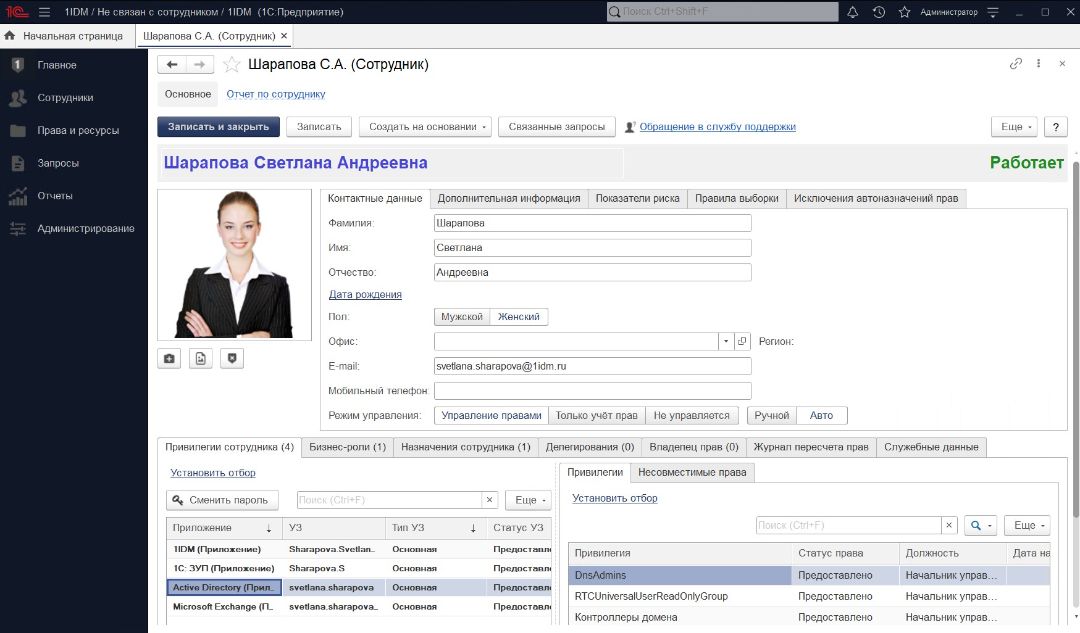The height and width of the screenshot is (633, 1080).
Task: Navigate back with the left arrow button
Action: (x=172, y=64)
